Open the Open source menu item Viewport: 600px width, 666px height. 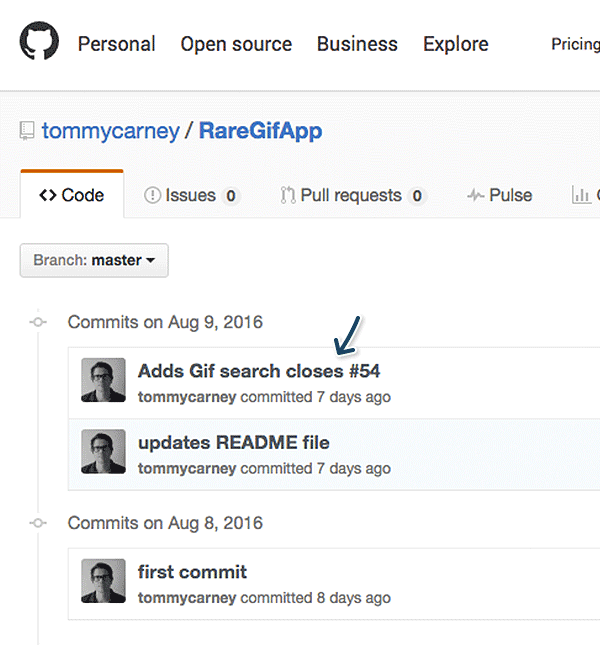coord(236,44)
